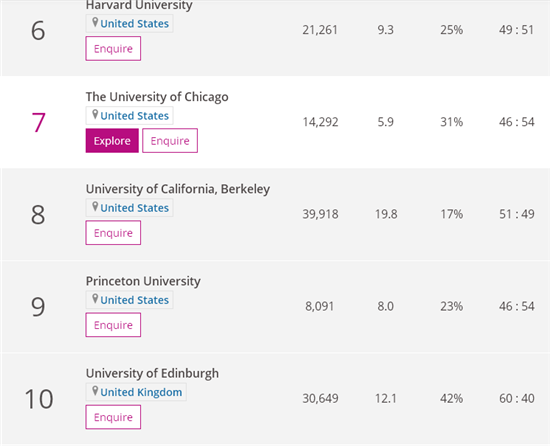Explore The University of Chicago
Image resolution: width=550 pixels, height=446 pixels.
(x=112, y=141)
